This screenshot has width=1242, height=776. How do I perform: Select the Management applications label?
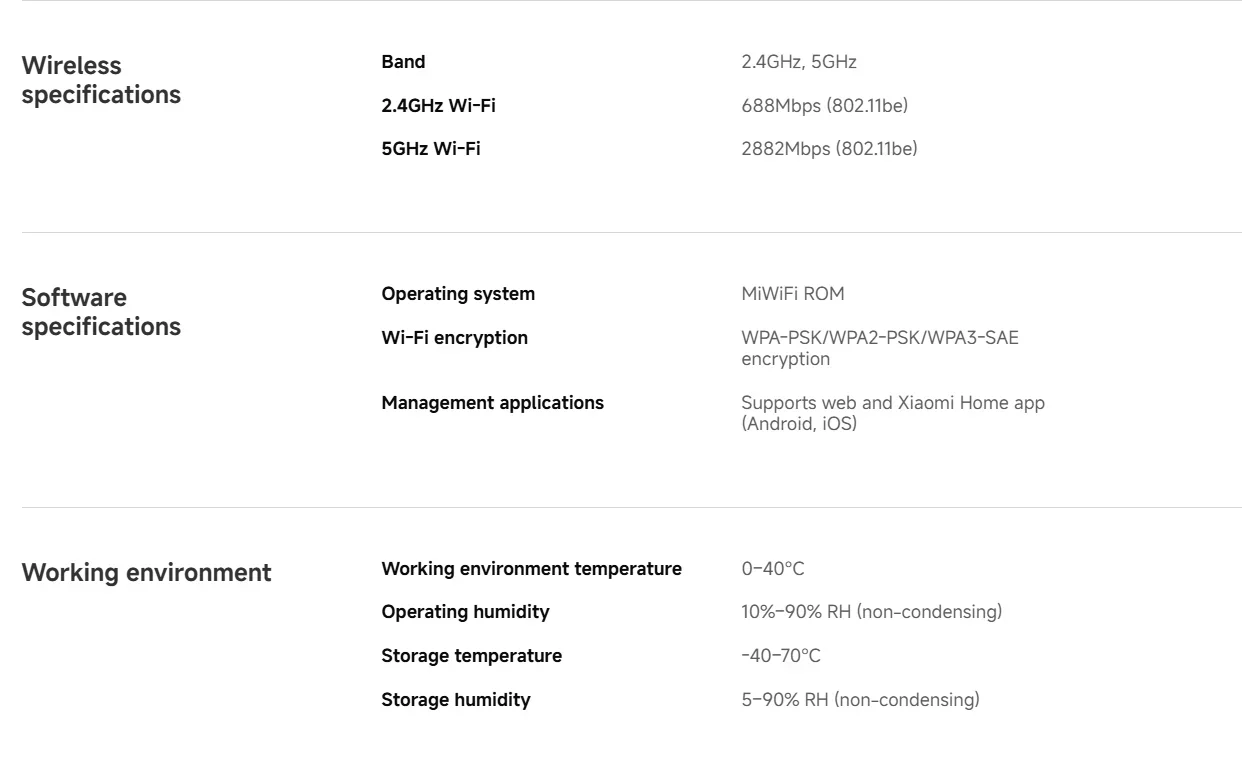[493, 403]
